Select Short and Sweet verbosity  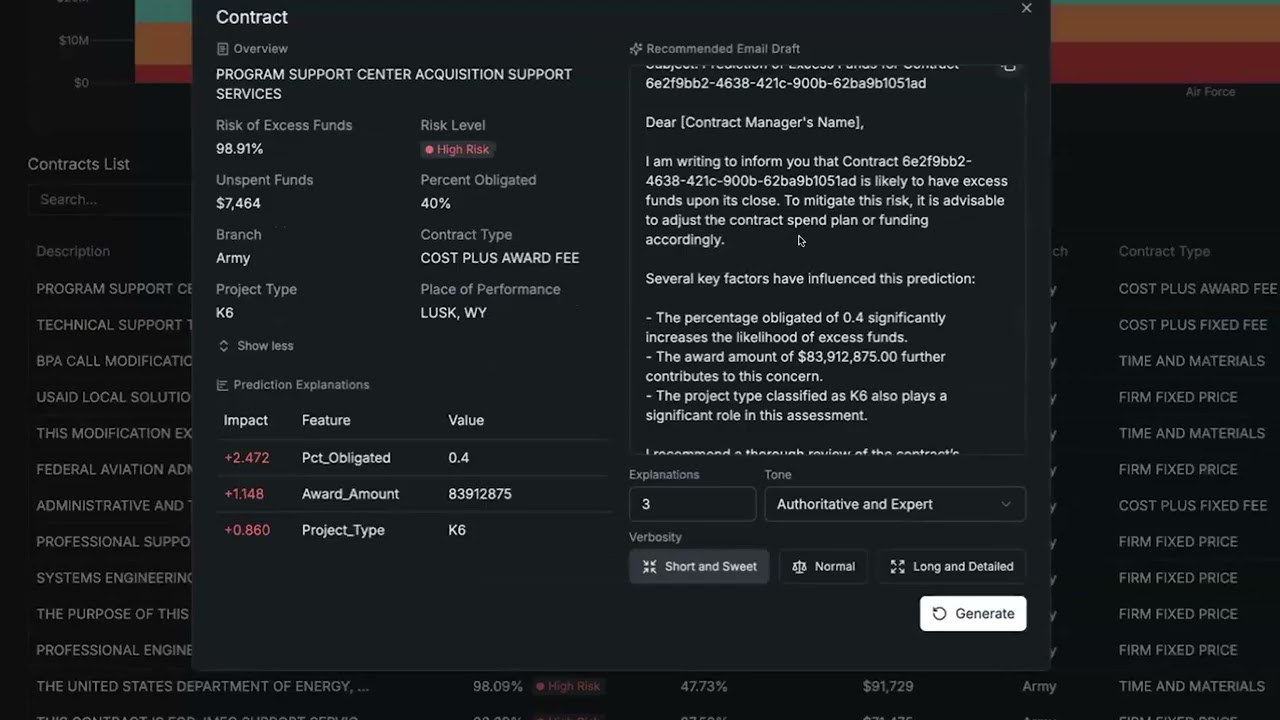(x=699, y=567)
